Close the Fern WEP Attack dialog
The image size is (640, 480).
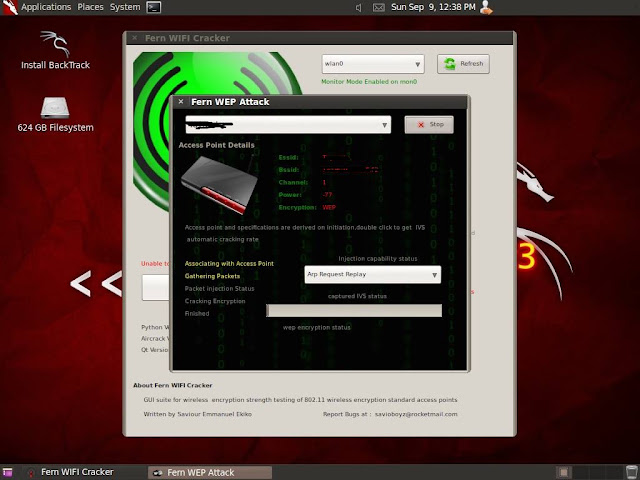pos(181,102)
